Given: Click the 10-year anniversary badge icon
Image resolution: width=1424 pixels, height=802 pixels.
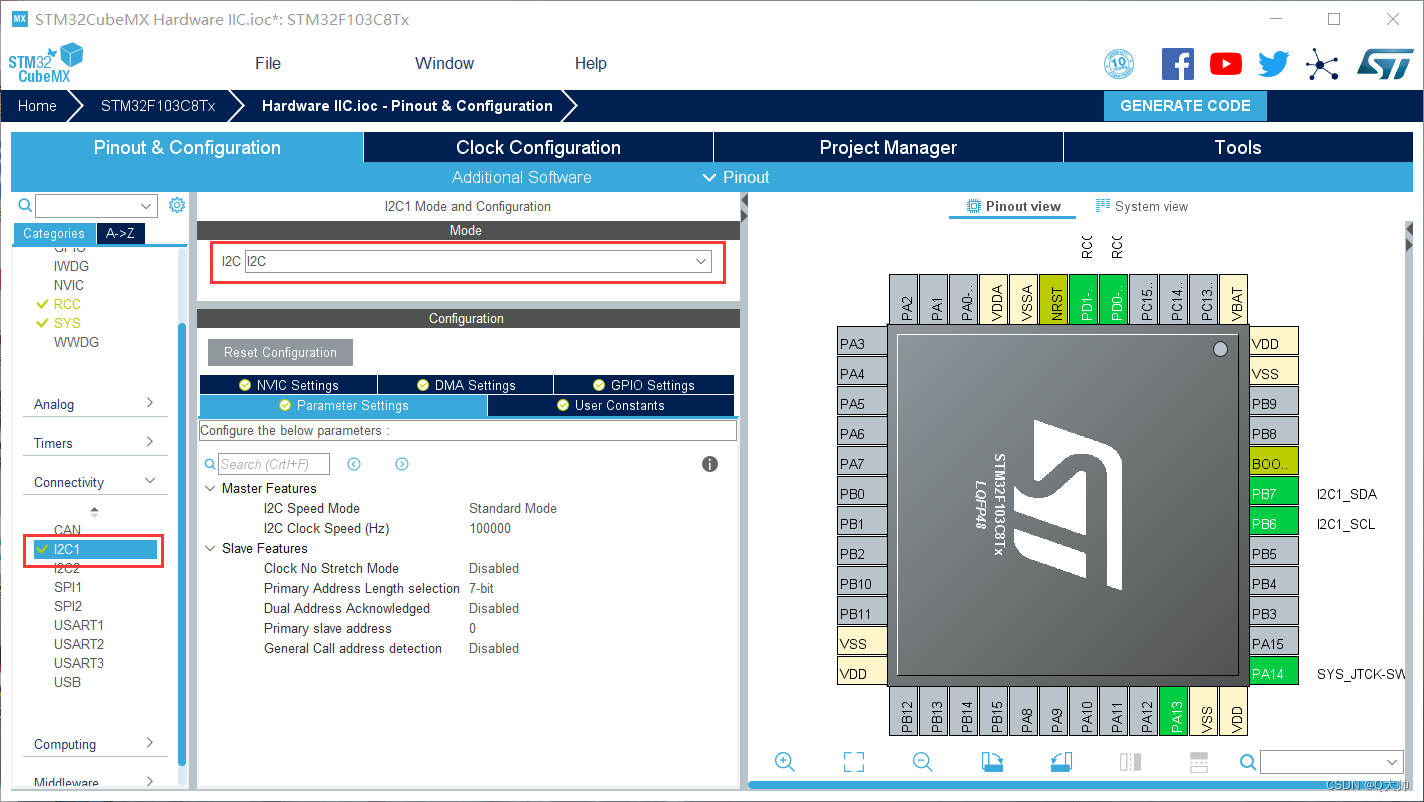Looking at the screenshot, I should [1119, 65].
